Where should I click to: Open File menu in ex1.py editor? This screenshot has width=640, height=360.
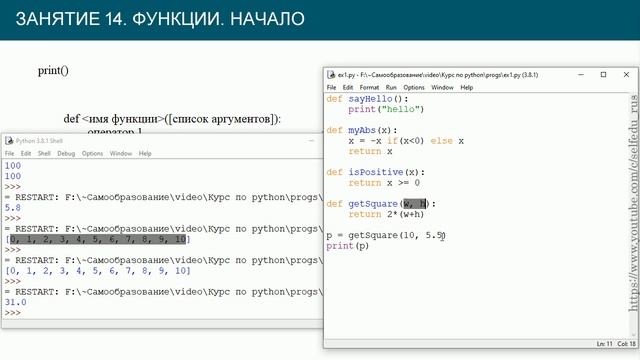point(331,87)
